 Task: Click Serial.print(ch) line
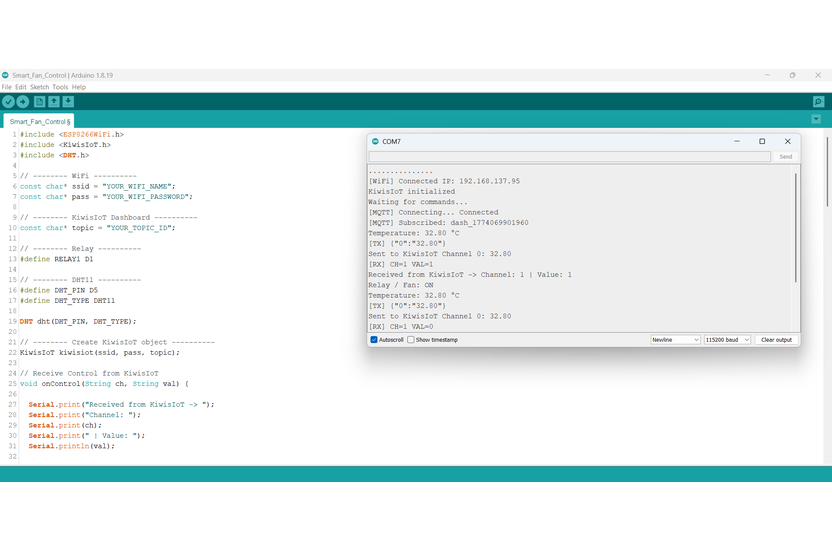(x=65, y=425)
